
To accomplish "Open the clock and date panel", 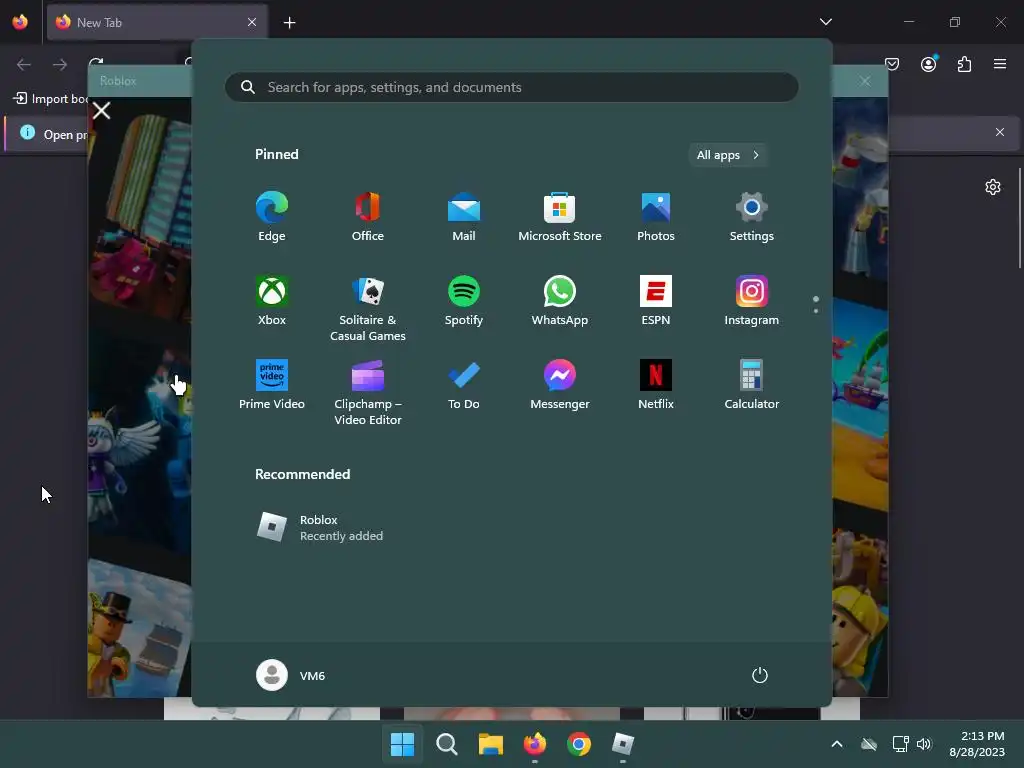I will coord(976,744).
